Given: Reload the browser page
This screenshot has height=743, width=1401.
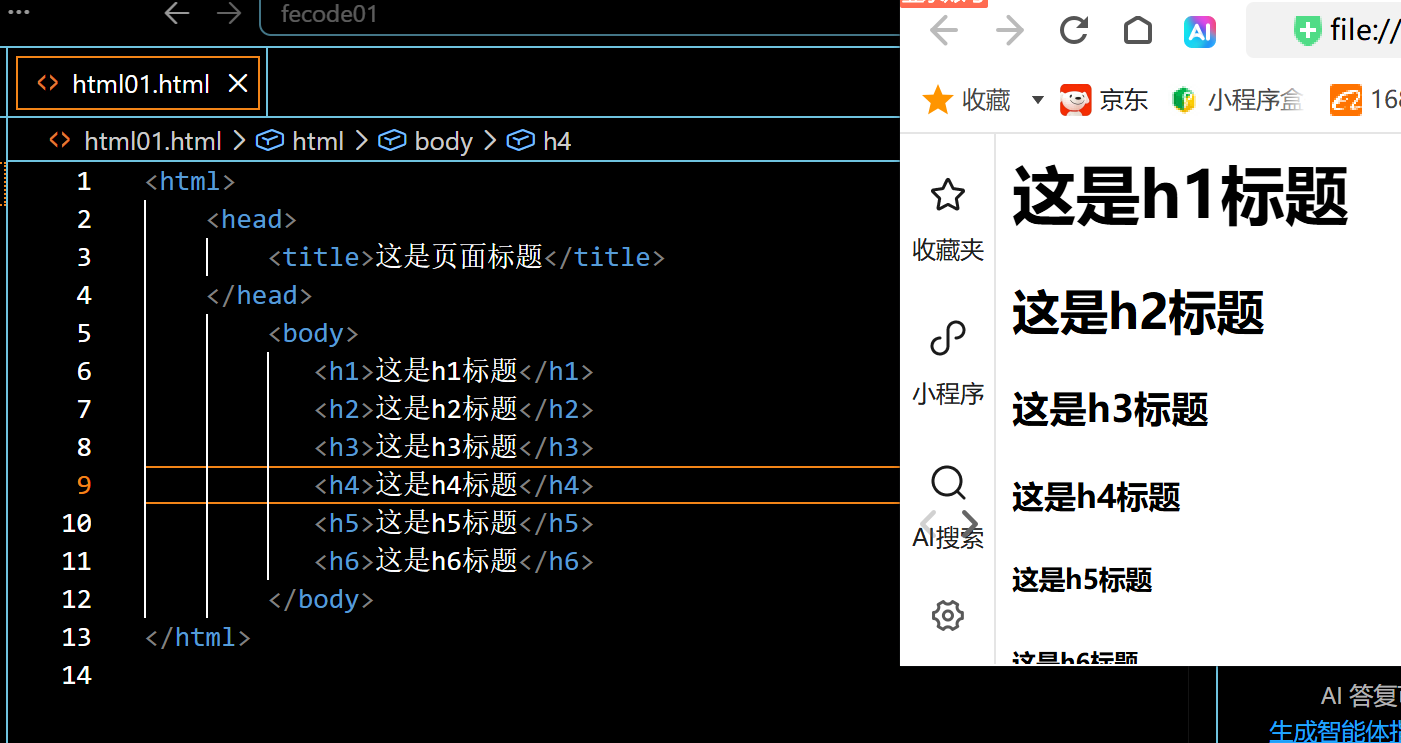Looking at the screenshot, I should pos(1074,31).
